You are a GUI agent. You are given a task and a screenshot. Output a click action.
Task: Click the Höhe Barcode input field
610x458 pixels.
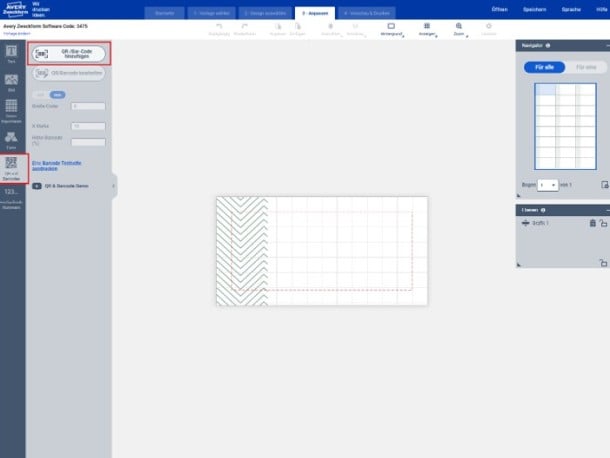pyautogui.click(x=88, y=142)
